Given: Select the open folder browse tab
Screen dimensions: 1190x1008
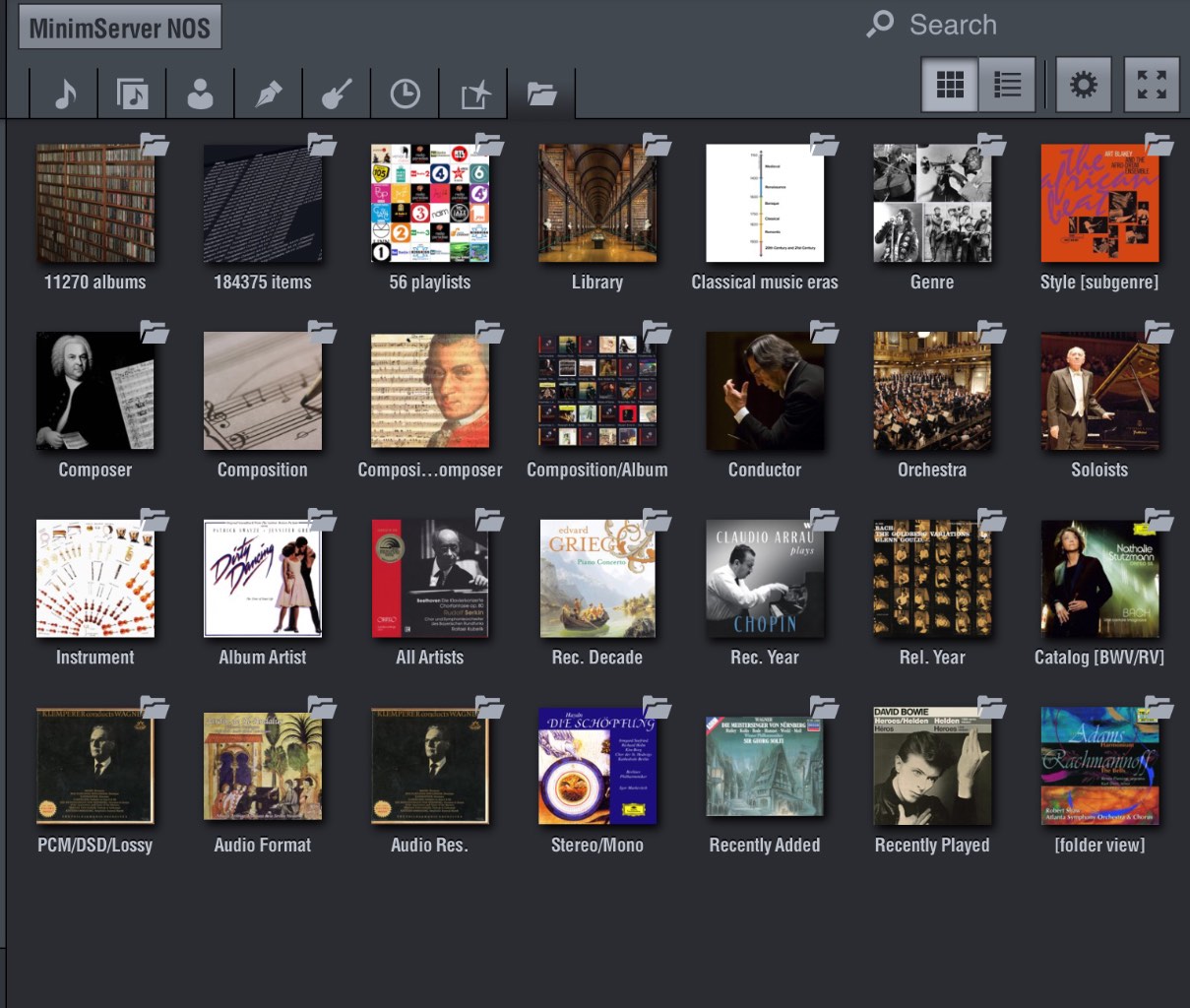Looking at the screenshot, I should (541, 94).
